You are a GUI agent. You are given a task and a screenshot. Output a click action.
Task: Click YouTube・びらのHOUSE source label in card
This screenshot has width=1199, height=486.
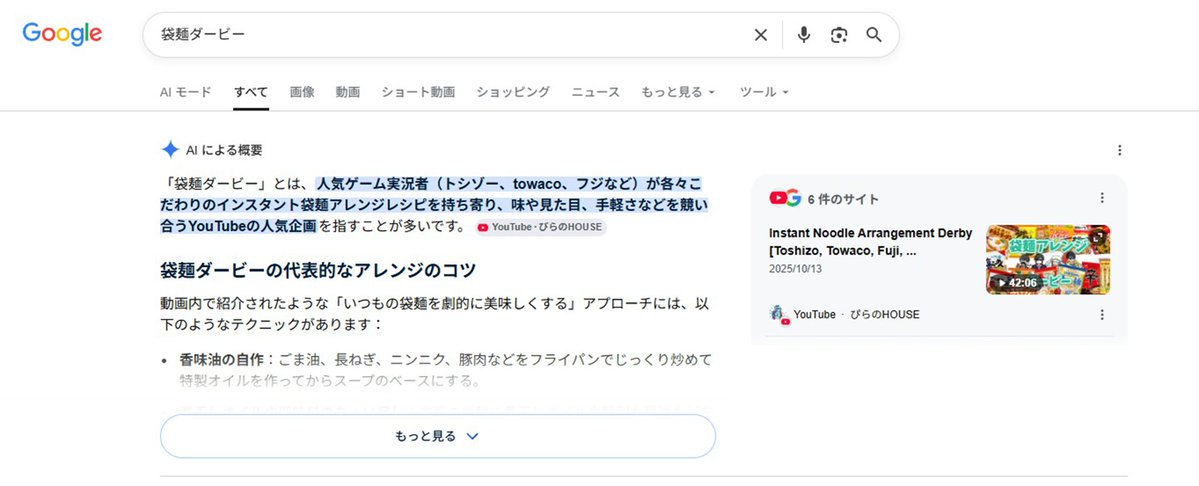pyautogui.click(x=856, y=315)
